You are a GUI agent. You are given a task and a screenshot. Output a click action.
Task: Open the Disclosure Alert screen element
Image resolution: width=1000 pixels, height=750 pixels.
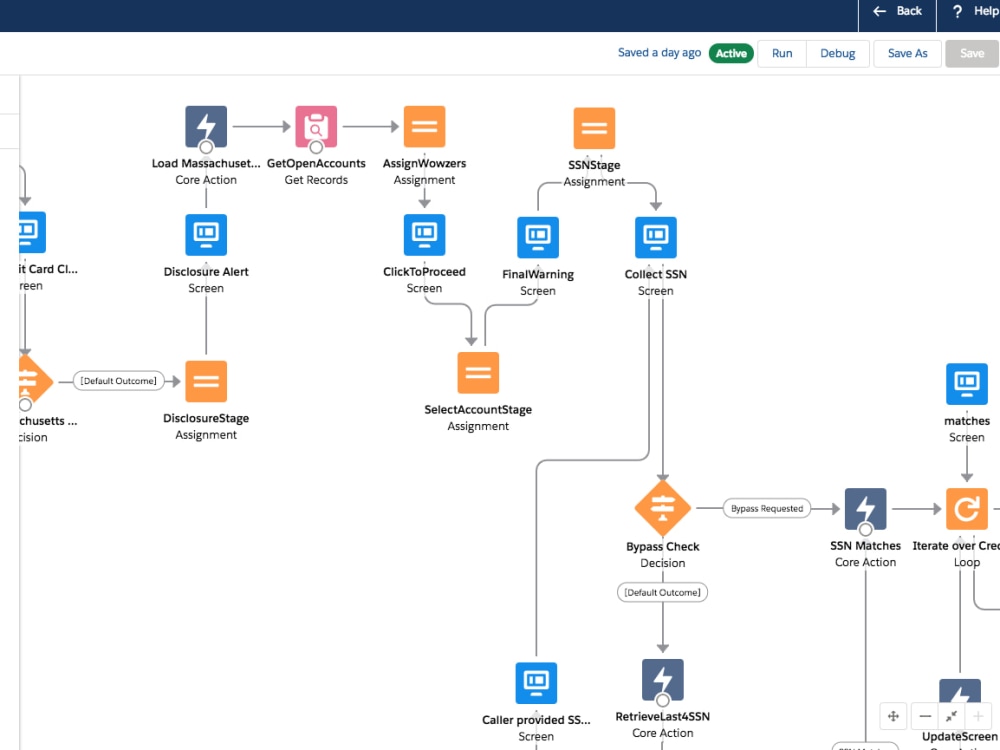[206, 235]
